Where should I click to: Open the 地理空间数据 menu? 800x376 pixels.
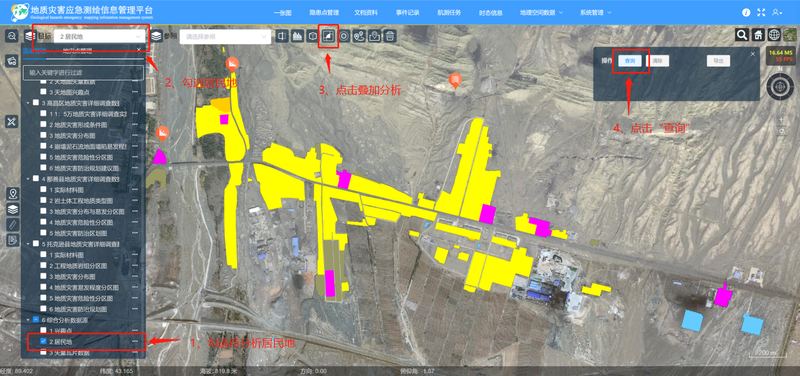(x=541, y=12)
